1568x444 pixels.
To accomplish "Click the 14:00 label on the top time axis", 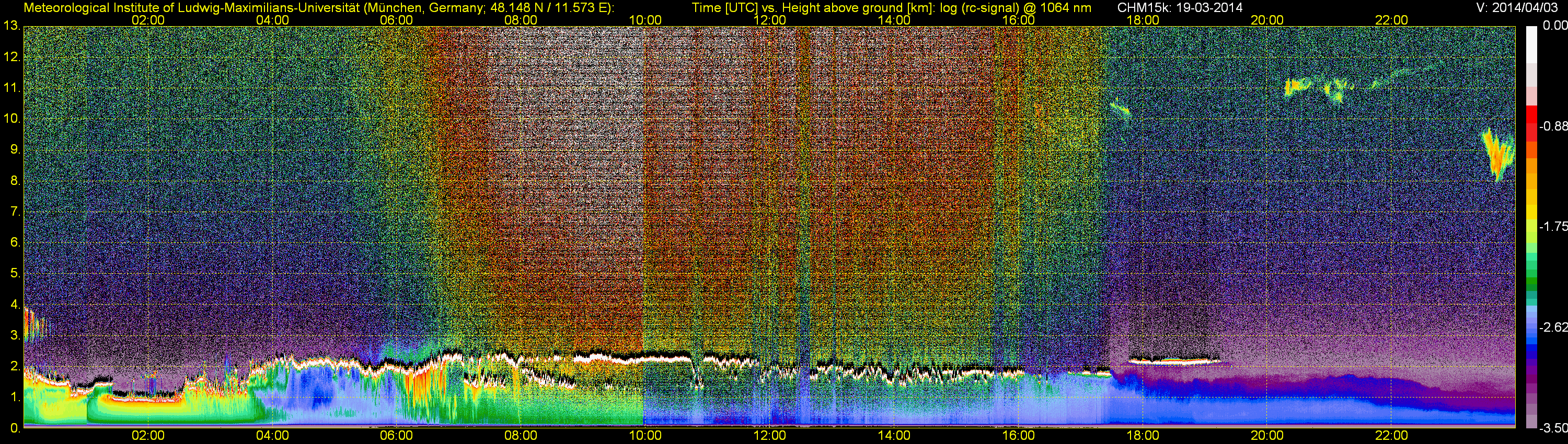I will (x=894, y=20).
